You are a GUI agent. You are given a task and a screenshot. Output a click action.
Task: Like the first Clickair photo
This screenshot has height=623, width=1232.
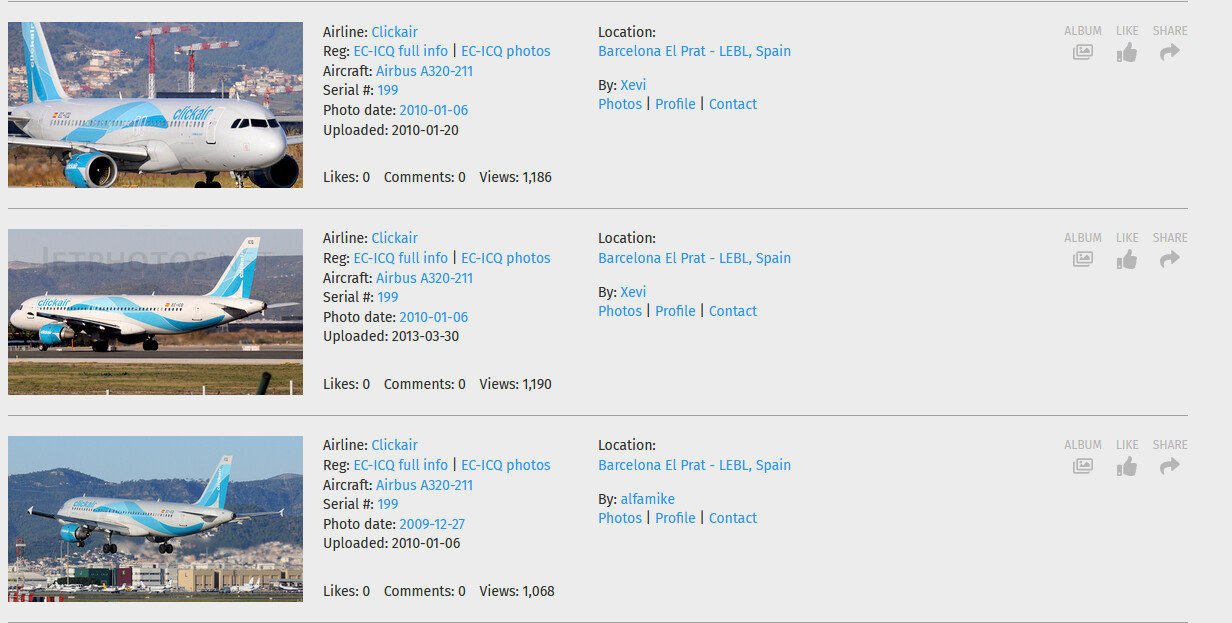click(1127, 52)
